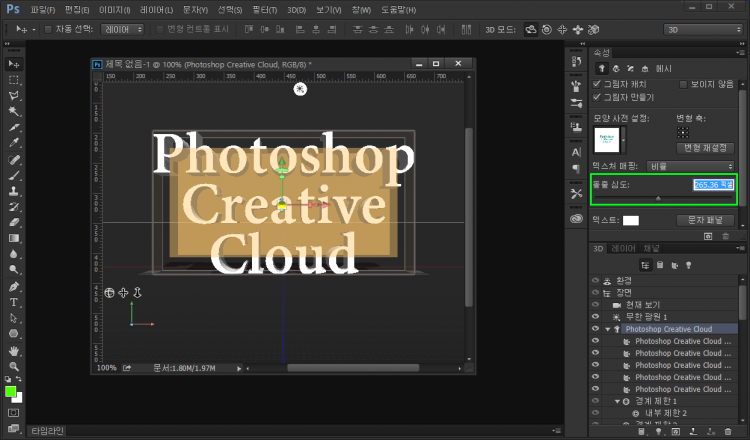Click the infinite light widget on canvas
Screen dimensions: 750x440
(300, 89)
